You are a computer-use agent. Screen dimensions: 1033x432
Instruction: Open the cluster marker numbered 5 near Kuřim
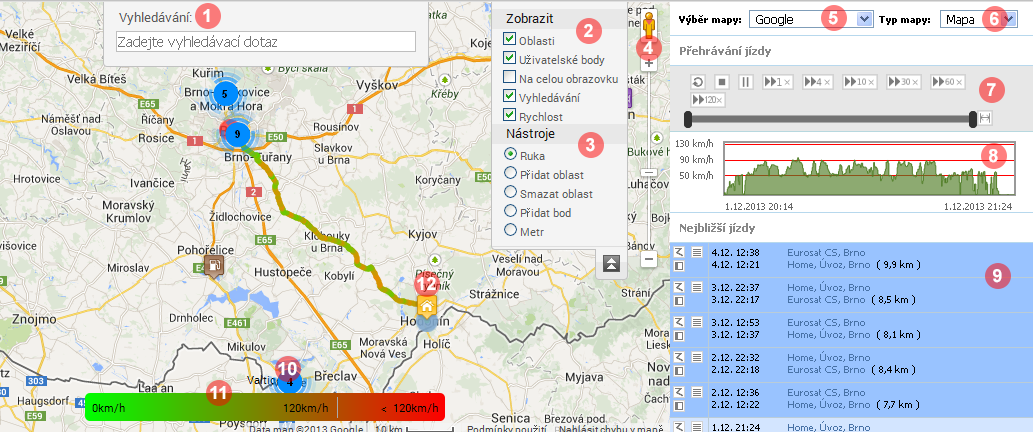click(225, 94)
